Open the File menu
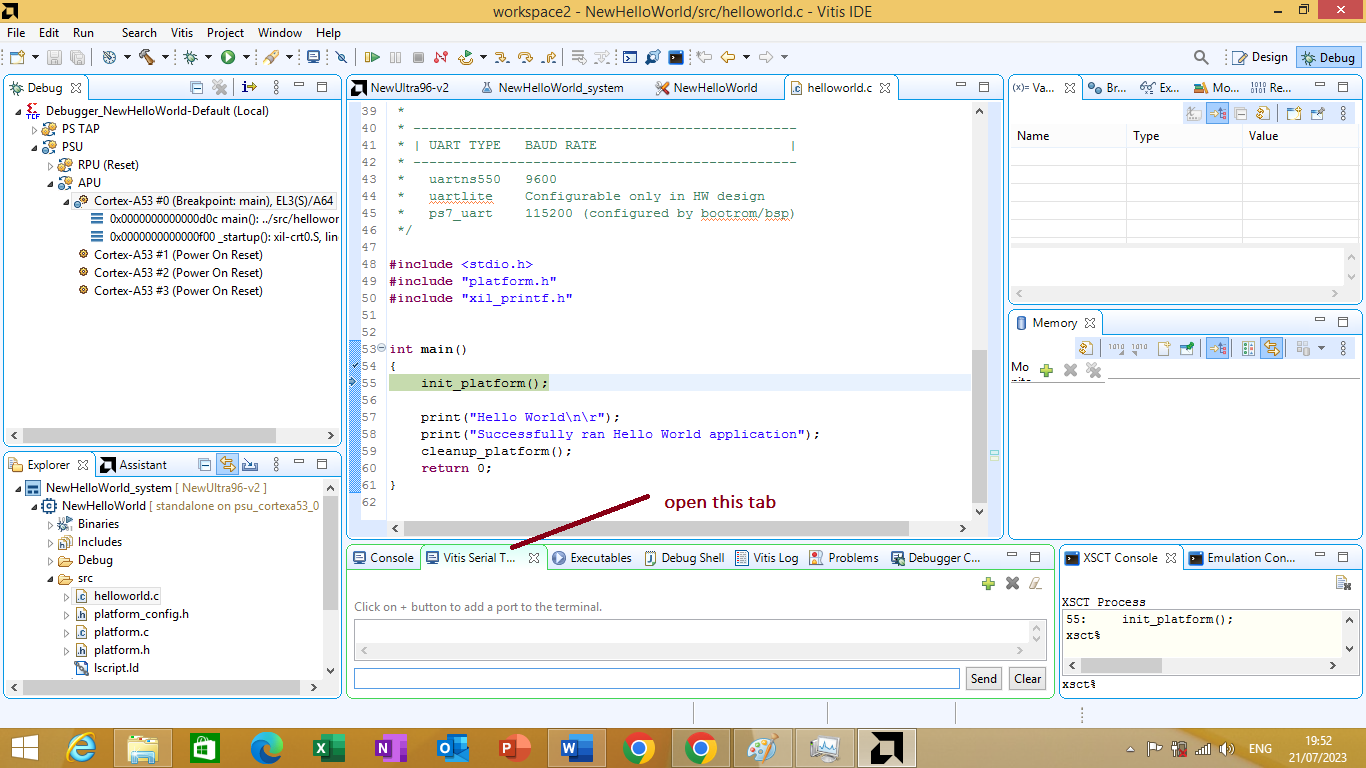 click(x=16, y=32)
